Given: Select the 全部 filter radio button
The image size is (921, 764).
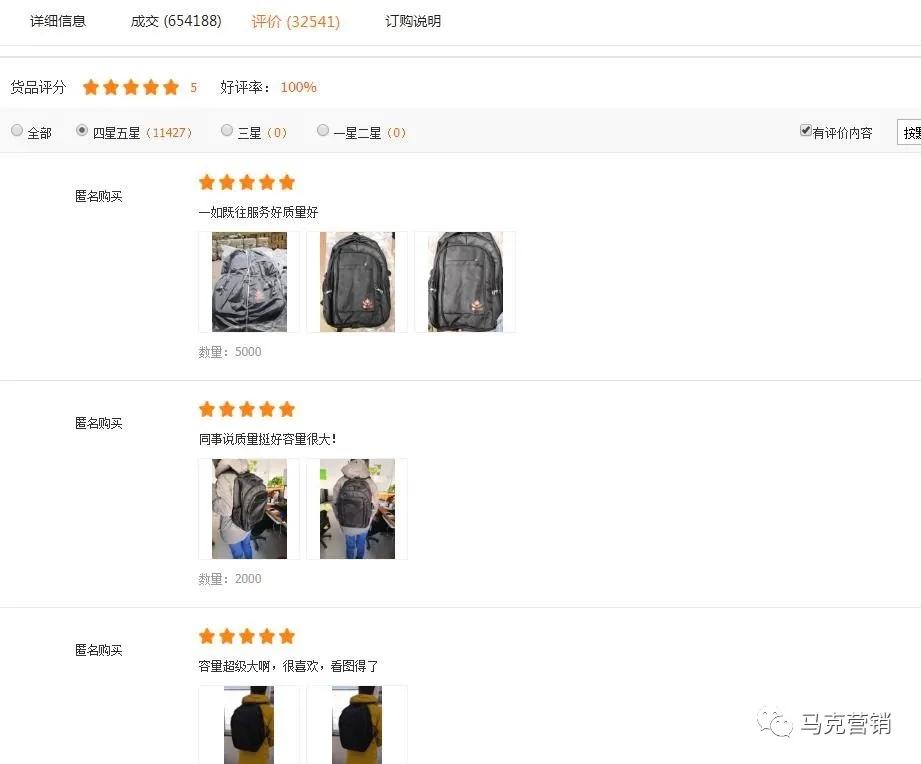Looking at the screenshot, I should pos(17,130).
